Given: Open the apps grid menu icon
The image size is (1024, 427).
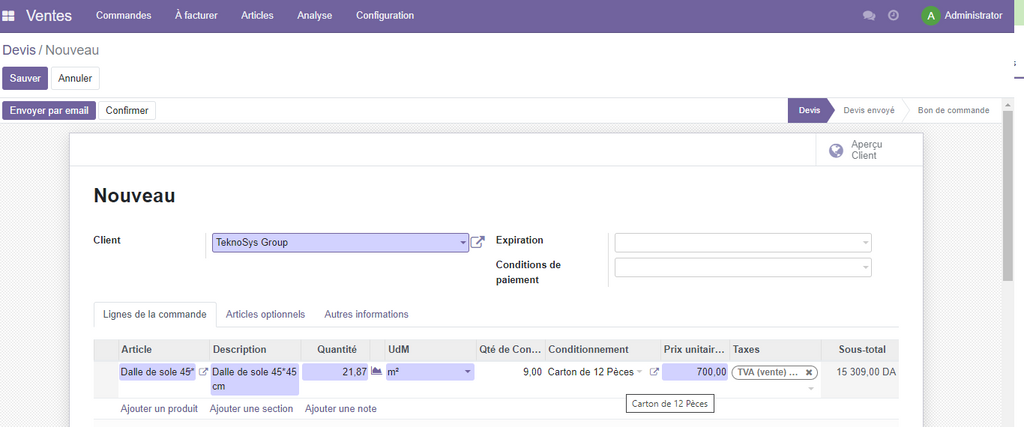Looking at the screenshot, I should click(9, 16).
